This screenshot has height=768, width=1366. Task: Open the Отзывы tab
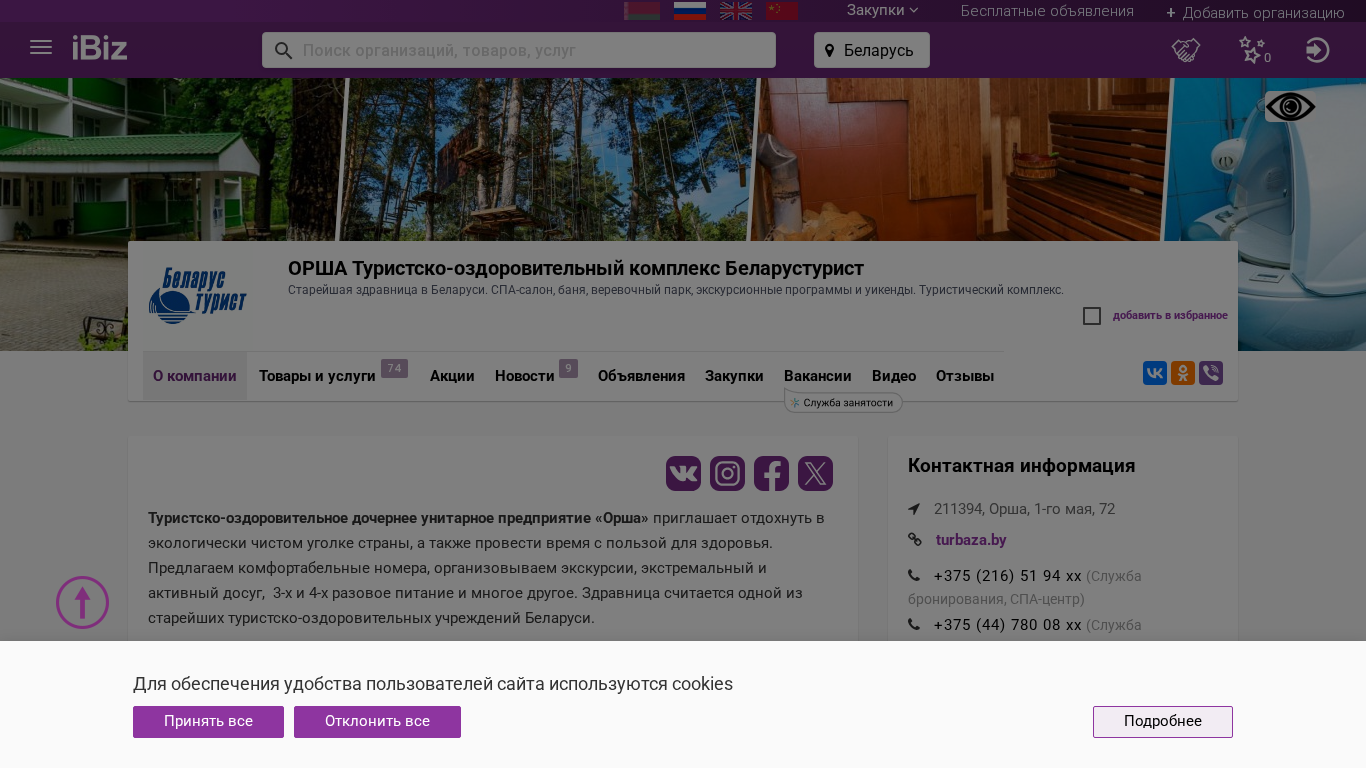coord(965,376)
